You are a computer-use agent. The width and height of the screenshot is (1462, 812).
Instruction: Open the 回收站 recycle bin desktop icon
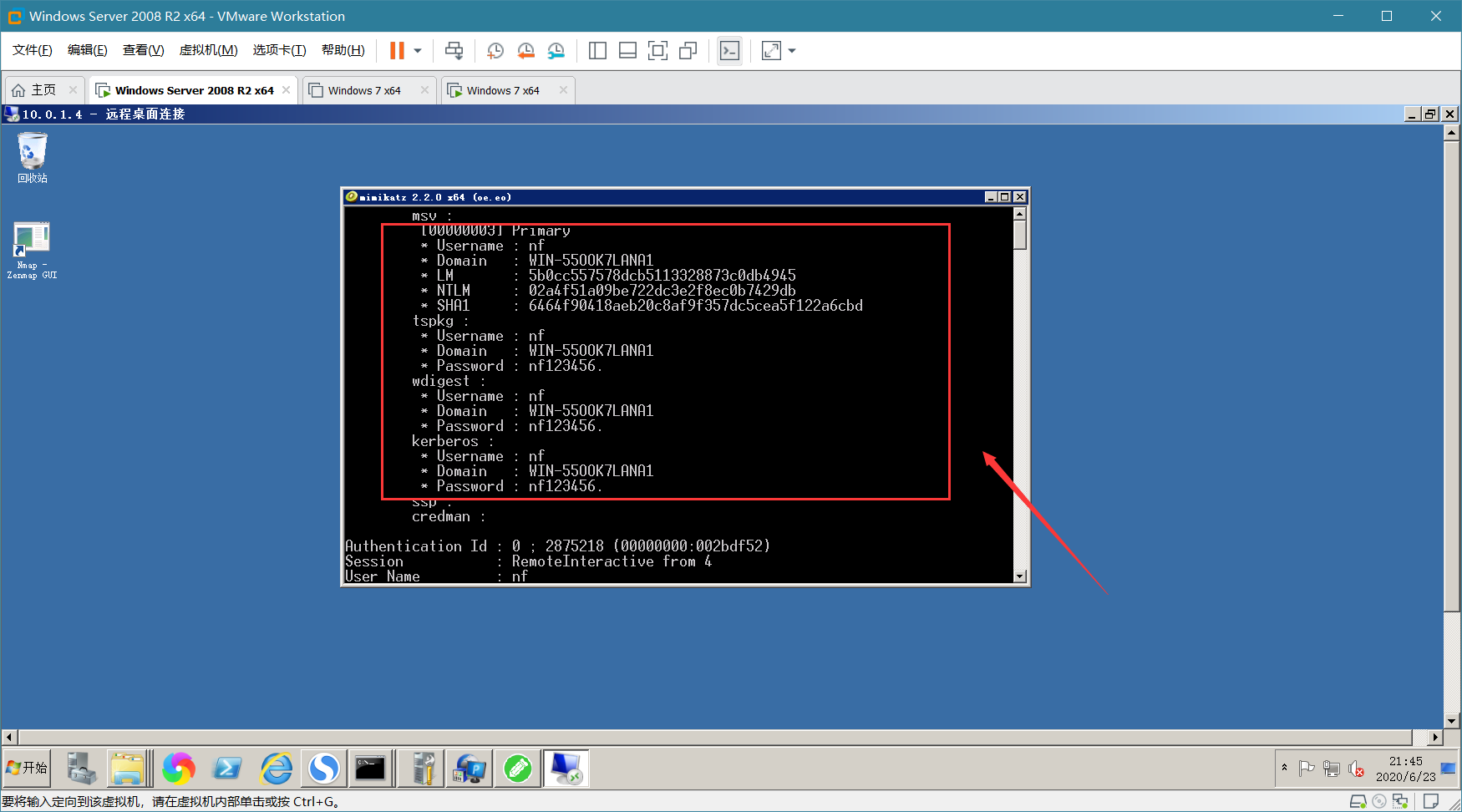[x=33, y=158]
